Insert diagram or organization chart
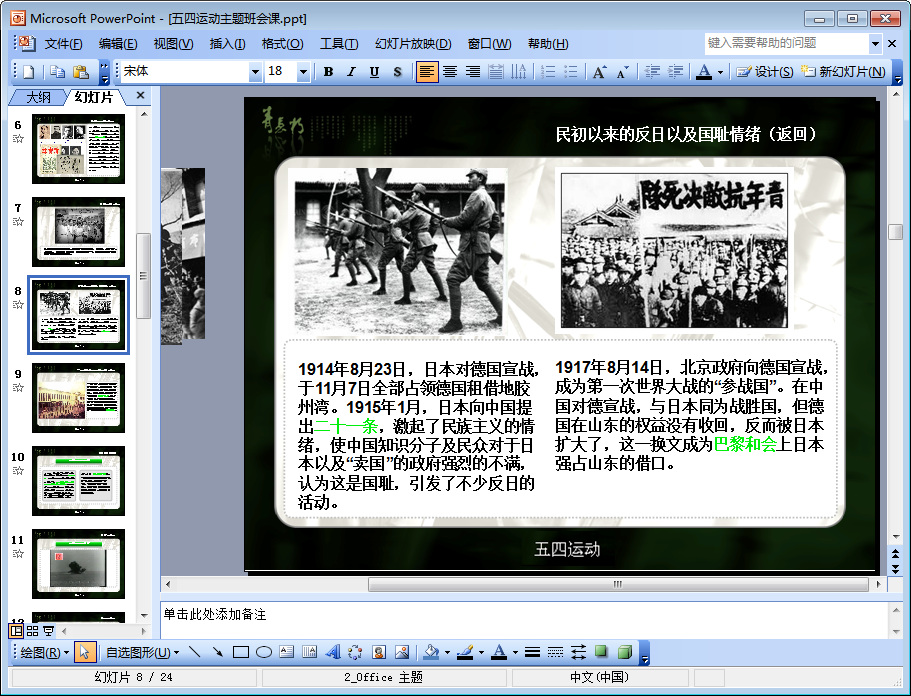 pyautogui.click(x=356, y=652)
